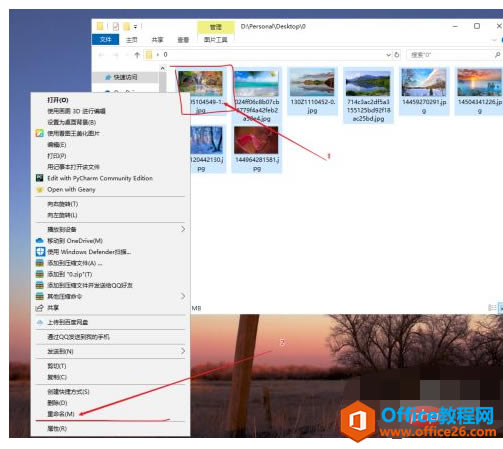Open the 查看 ribbon tab
This screenshot has width=503, height=449.
[183, 40]
